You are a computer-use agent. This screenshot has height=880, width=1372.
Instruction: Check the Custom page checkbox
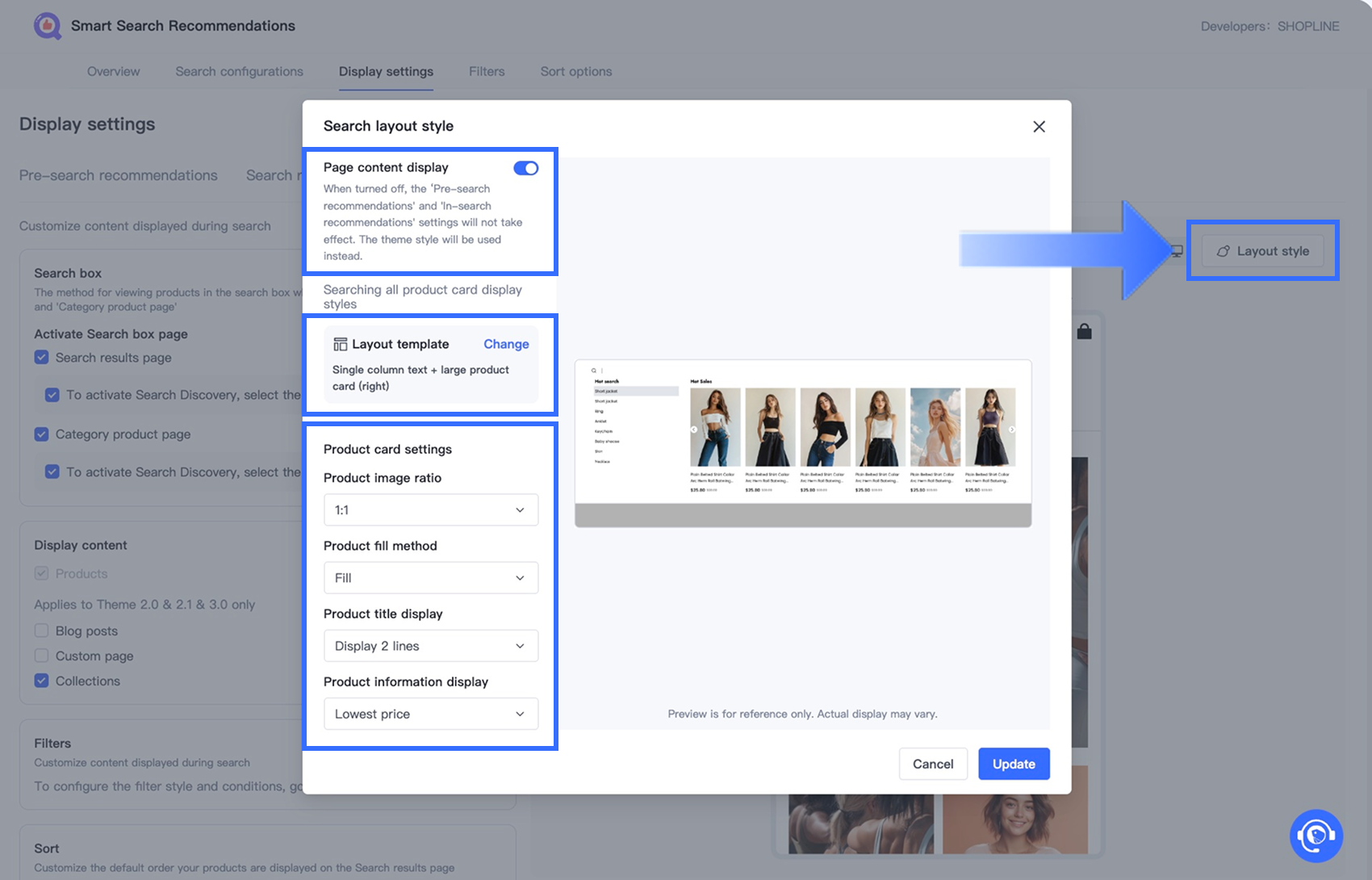click(42, 656)
